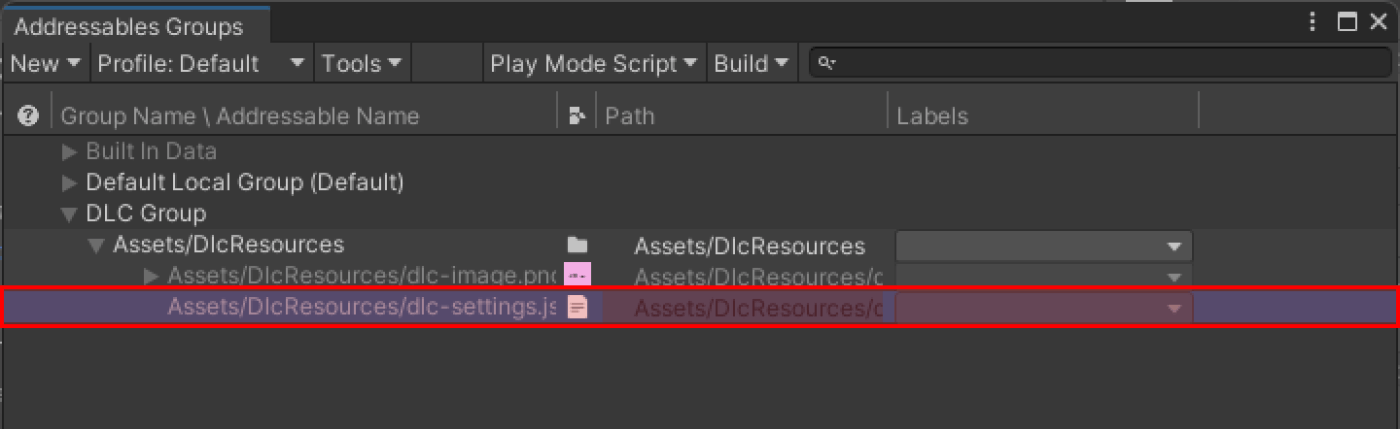Open the window options three-dot menu

pos(1313,23)
